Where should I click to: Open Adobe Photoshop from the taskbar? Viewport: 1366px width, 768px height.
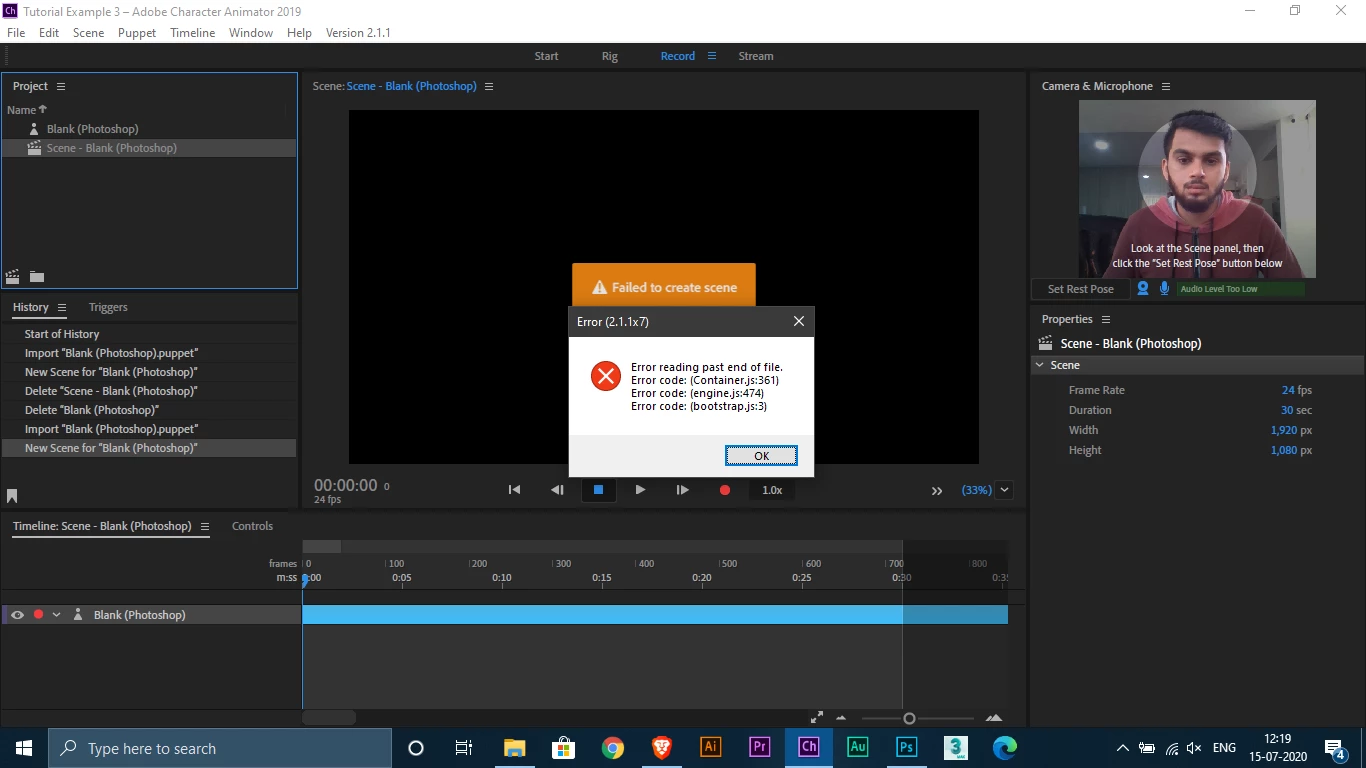pyautogui.click(x=907, y=747)
